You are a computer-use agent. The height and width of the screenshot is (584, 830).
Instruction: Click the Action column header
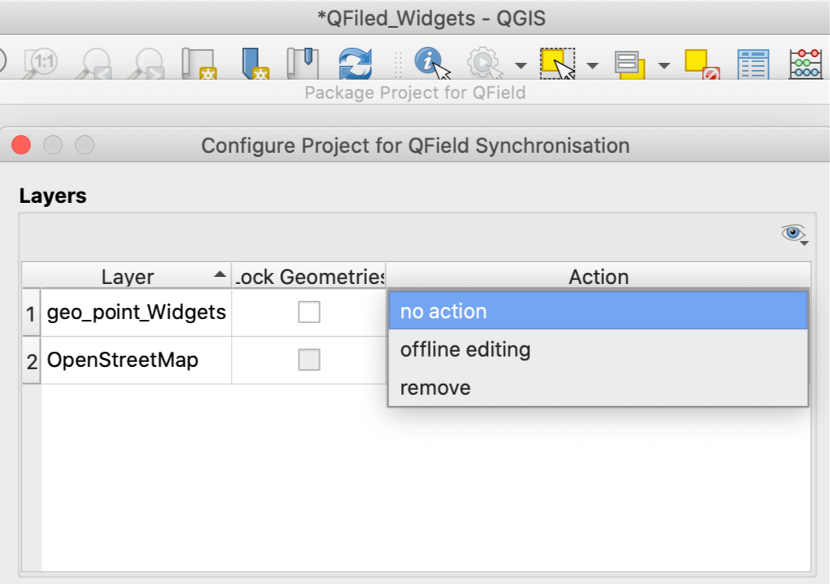[598, 276]
